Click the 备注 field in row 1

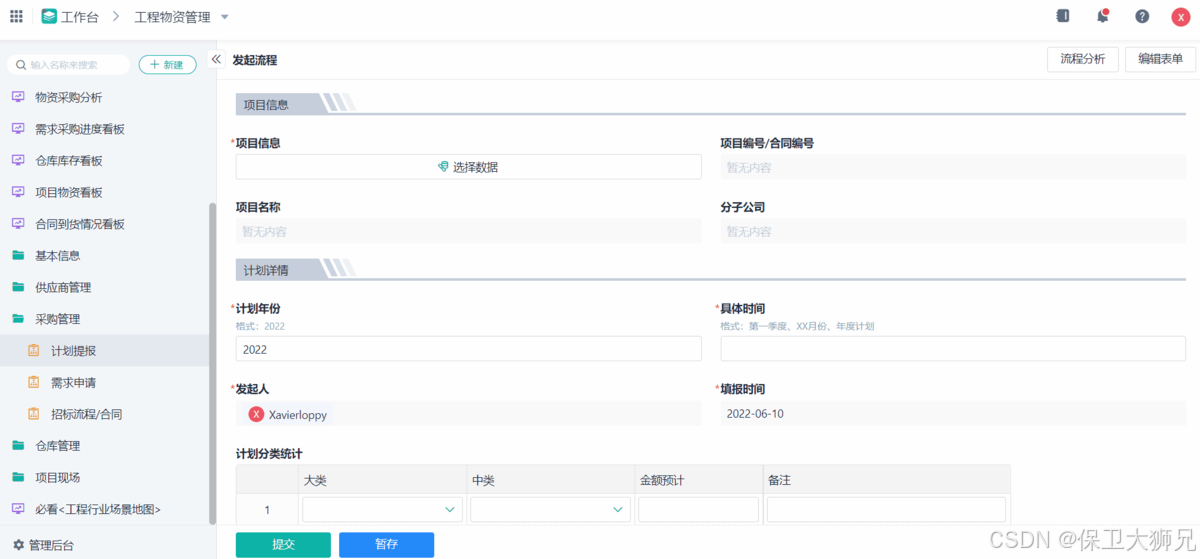pos(886,510)
